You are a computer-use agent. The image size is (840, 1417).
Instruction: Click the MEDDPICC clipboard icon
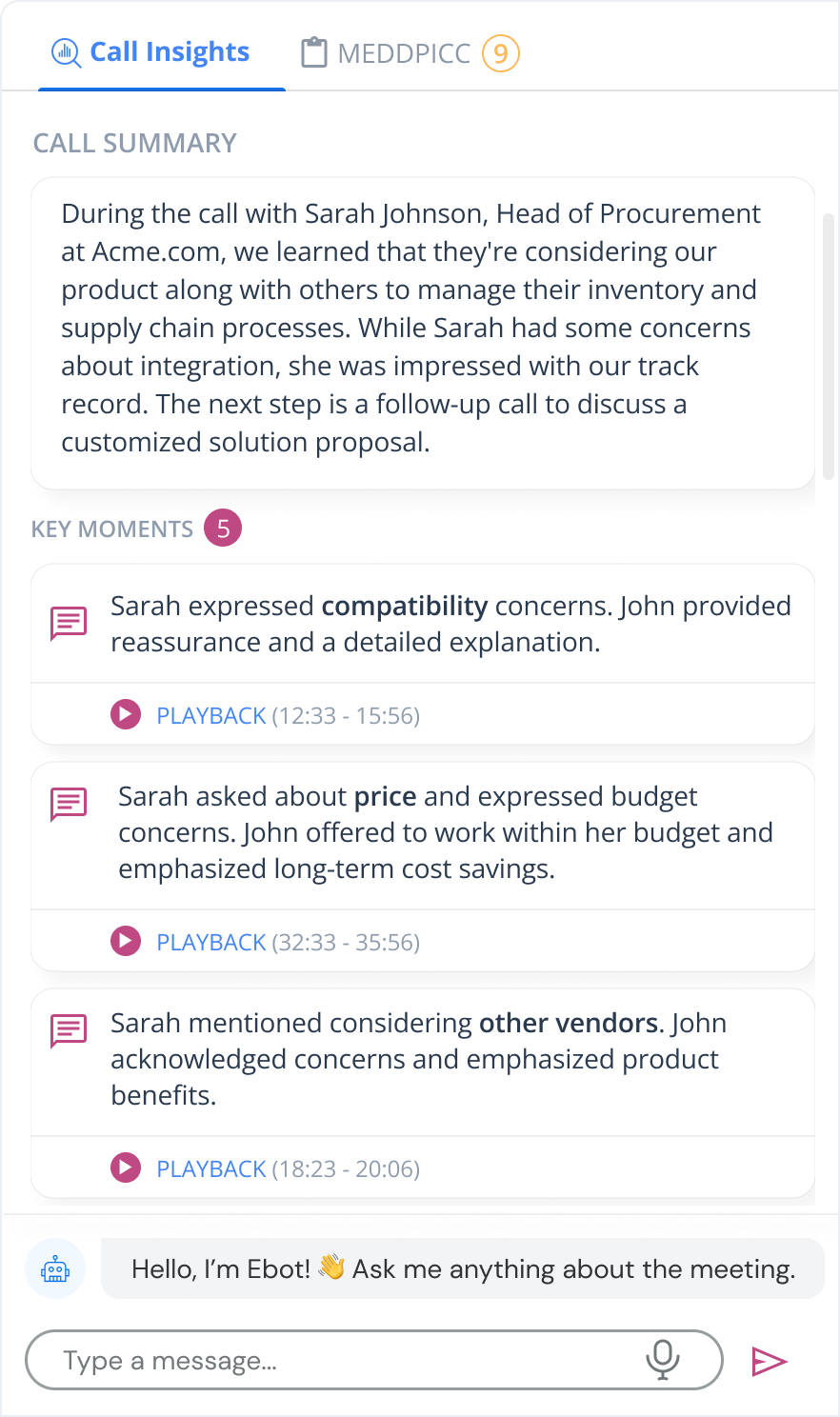(x=313, y=52)
